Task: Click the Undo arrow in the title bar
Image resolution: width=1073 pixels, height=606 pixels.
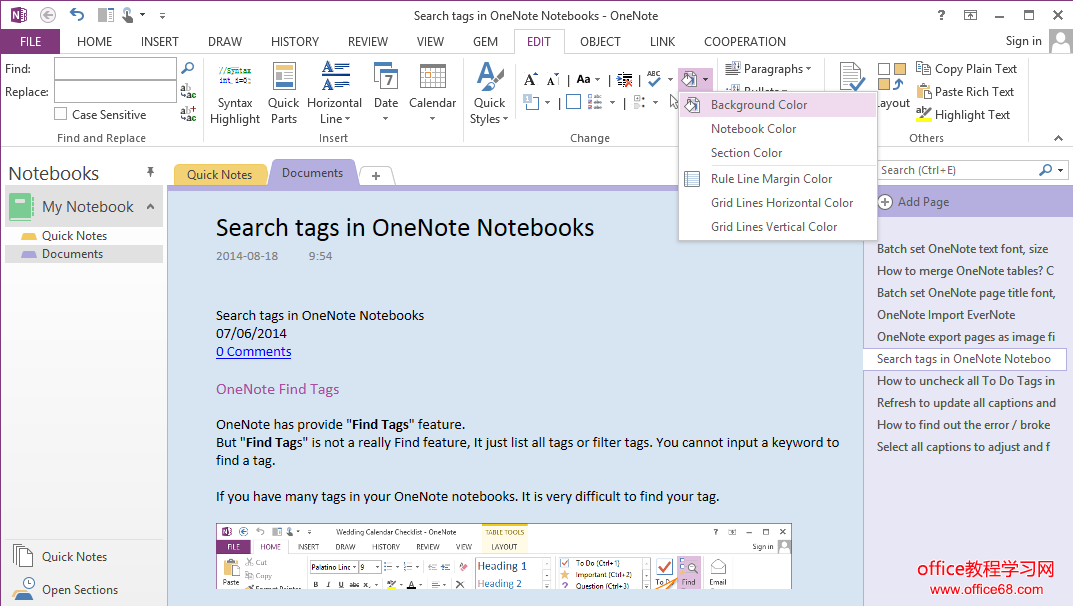Action: coord(77,15)
